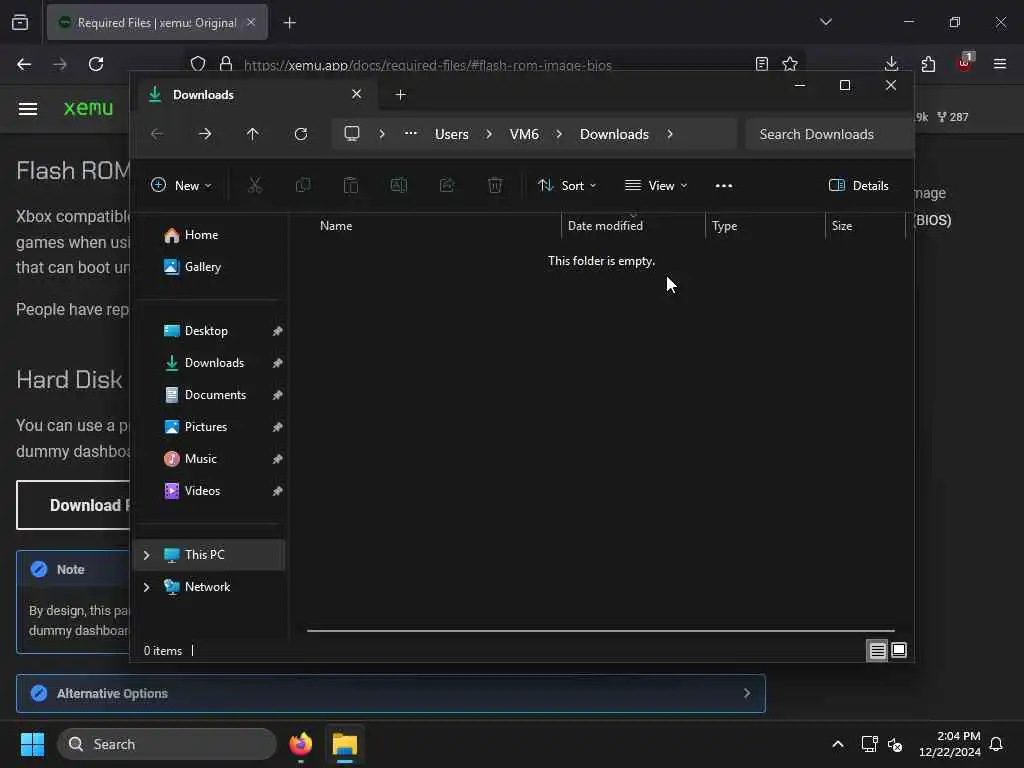Click the Delete trash icon in Explorer

pos(495,185)
